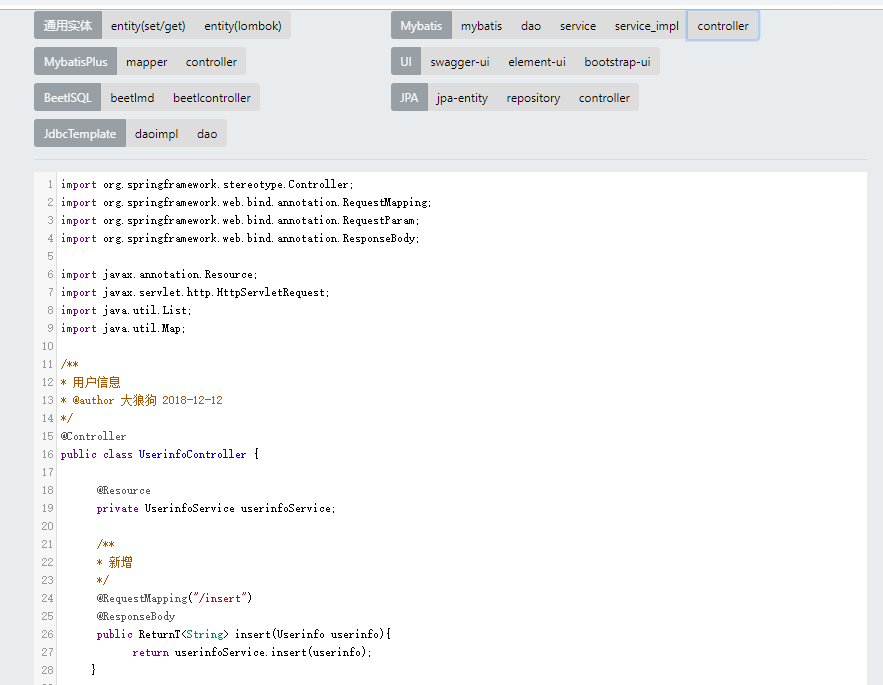The height and width of the screenshot is (685, 883).
Task: Click the beetlcontroller template button
Action: [x=212, y=98]
